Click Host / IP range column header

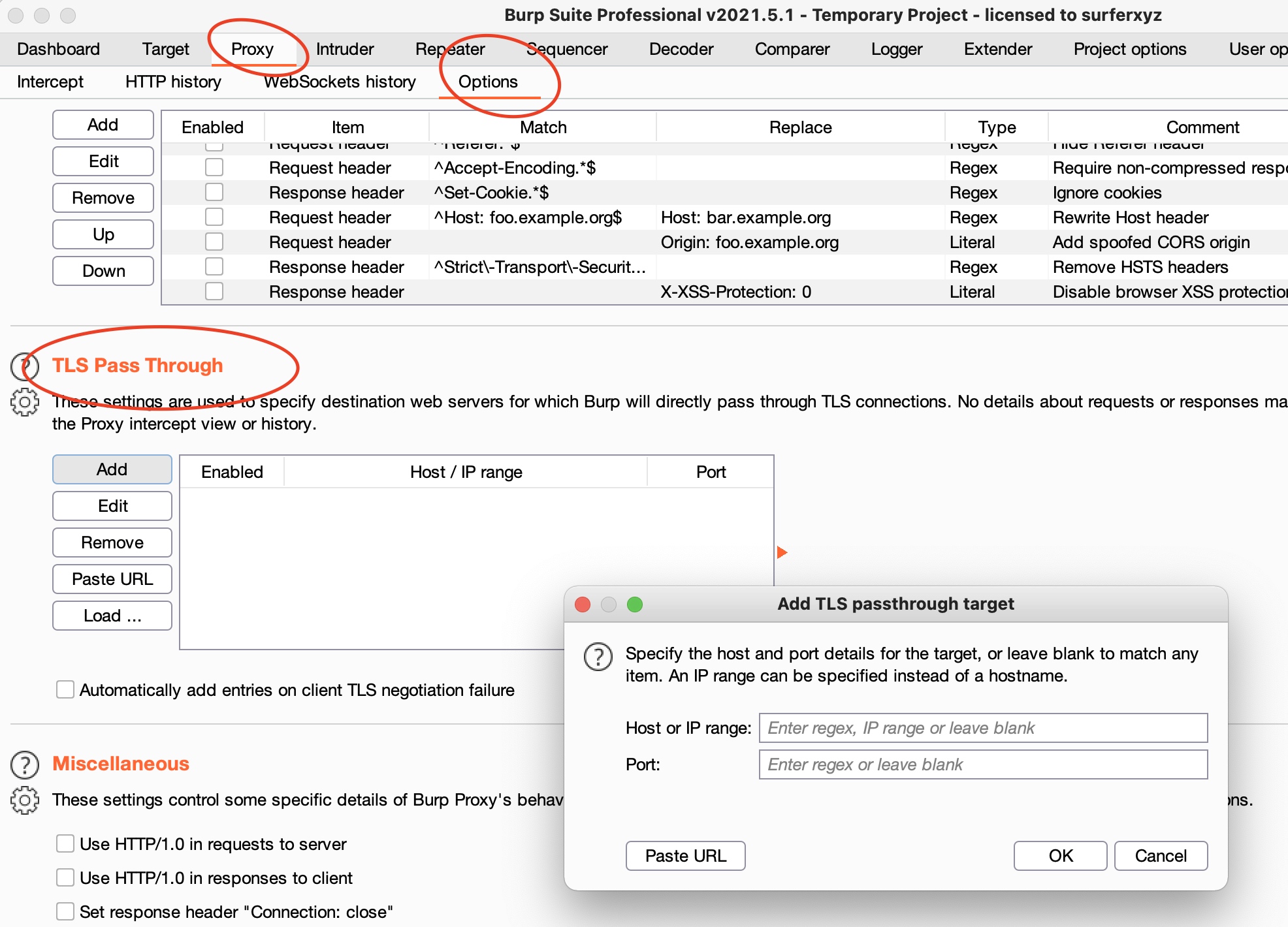coord(466,472)
